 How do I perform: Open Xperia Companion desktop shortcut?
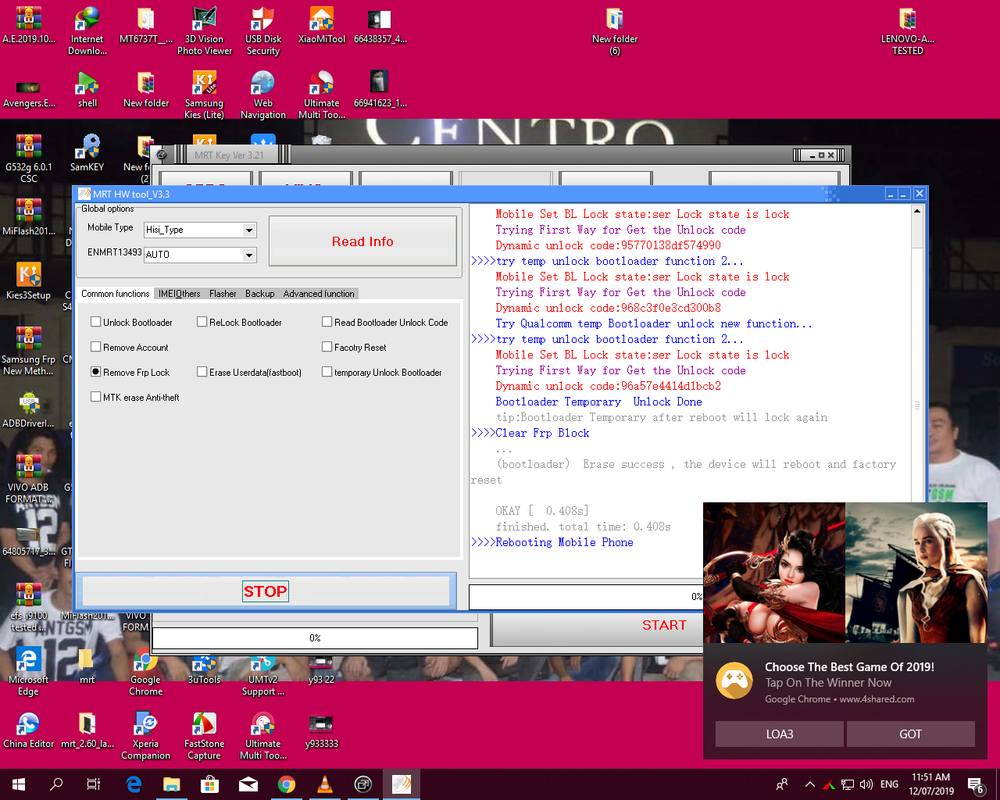(x=145, y=736)
